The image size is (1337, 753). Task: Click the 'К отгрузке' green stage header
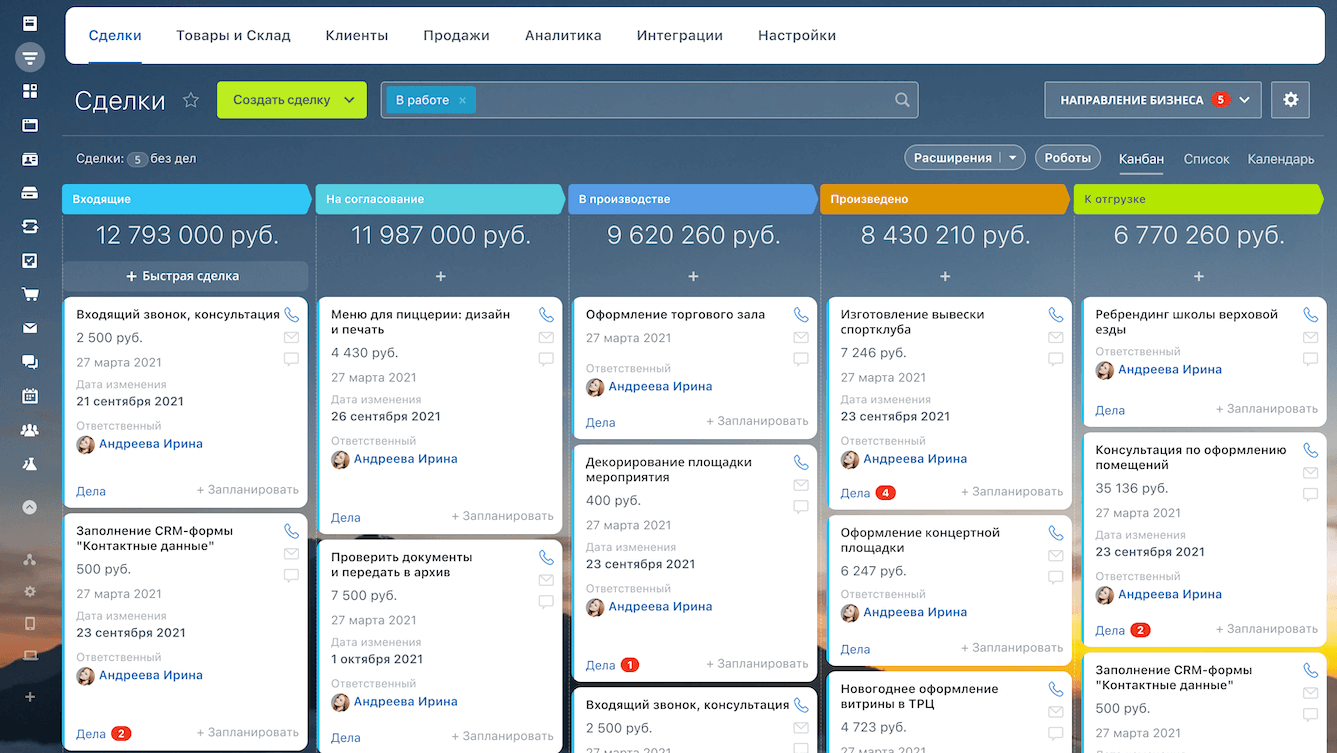(1199, 199)
